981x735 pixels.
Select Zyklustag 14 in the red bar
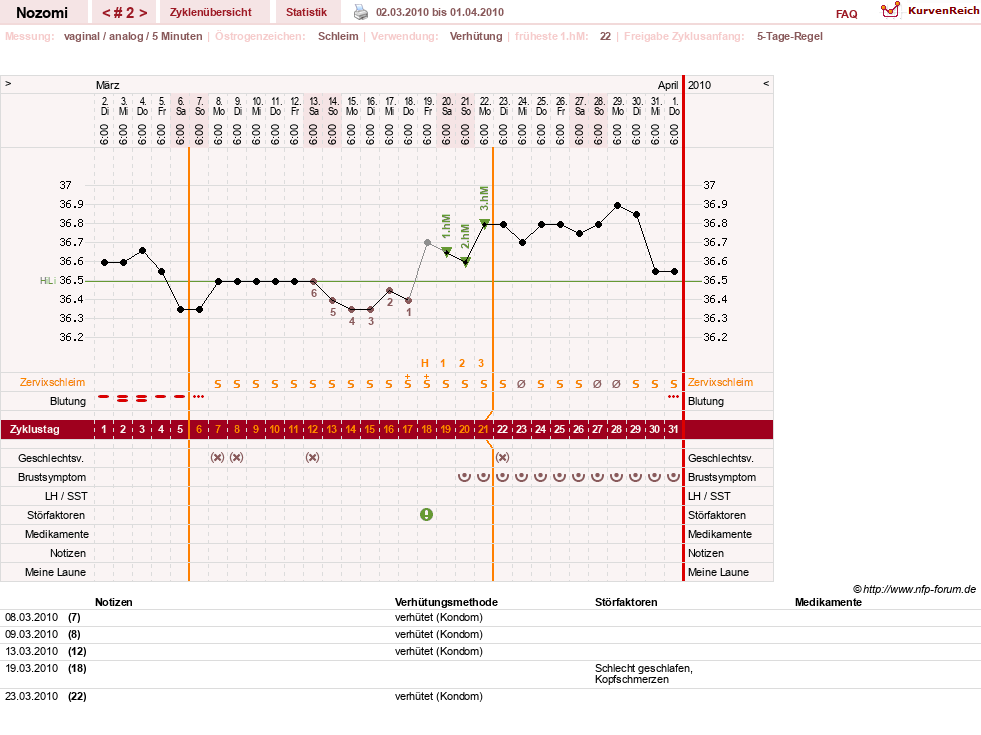(350, 429)
